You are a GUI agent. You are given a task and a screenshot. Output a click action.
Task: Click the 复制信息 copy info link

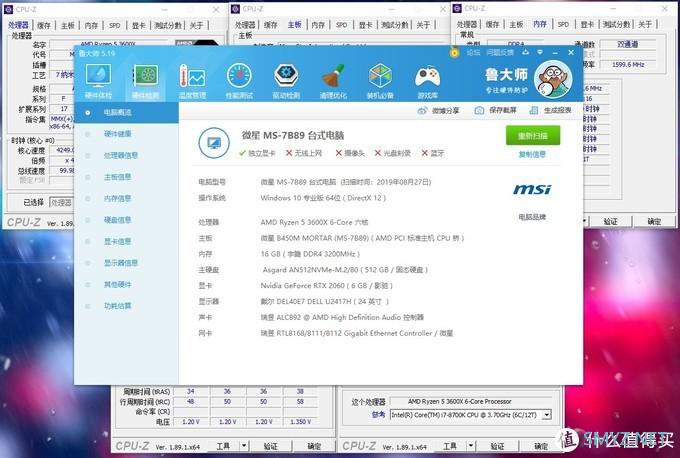pyautogui.click(x=533, y=154)
